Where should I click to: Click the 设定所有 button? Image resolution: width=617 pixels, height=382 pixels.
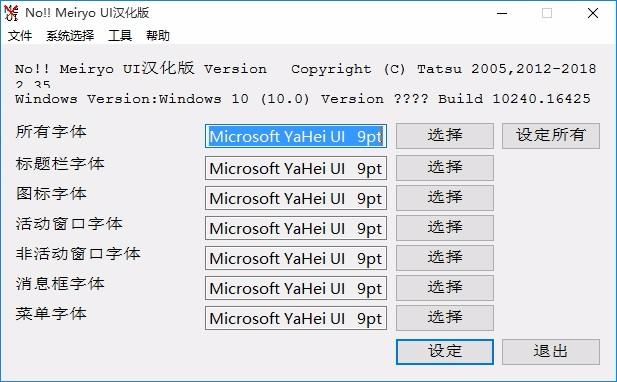click(551, 136)
